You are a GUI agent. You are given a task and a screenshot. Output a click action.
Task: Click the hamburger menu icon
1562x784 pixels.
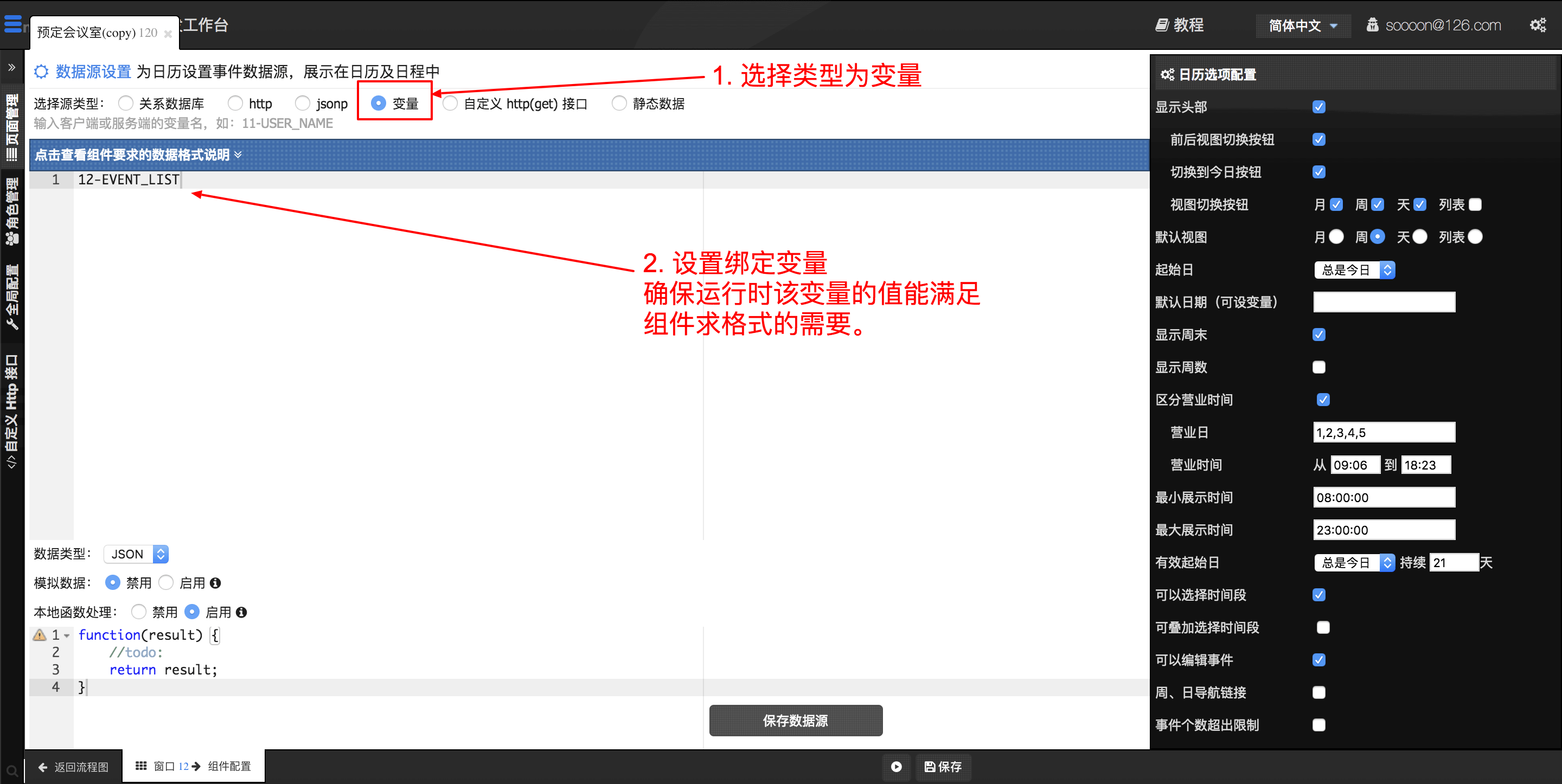click(x=12, y=24)
